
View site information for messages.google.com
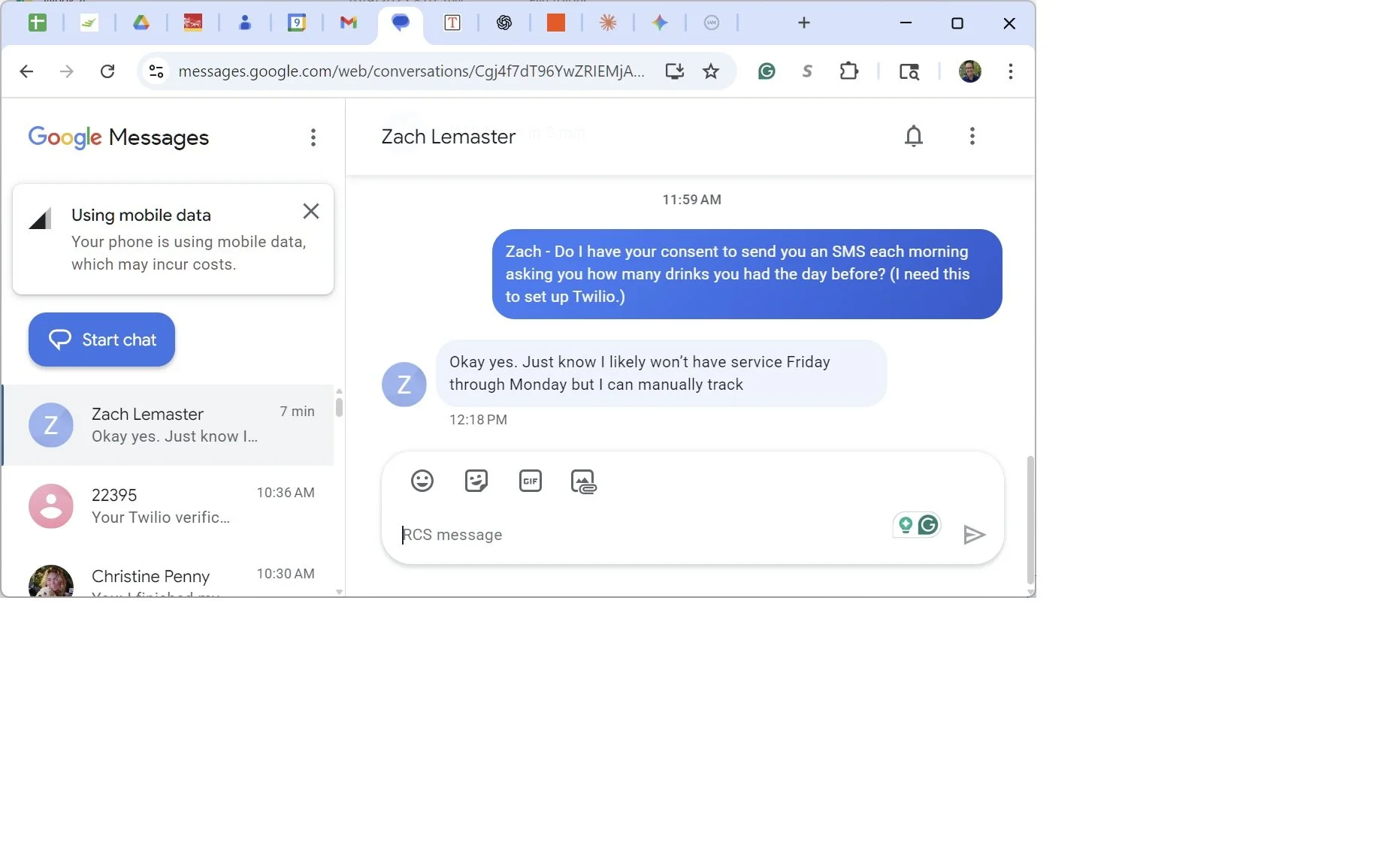pos(156,71)
